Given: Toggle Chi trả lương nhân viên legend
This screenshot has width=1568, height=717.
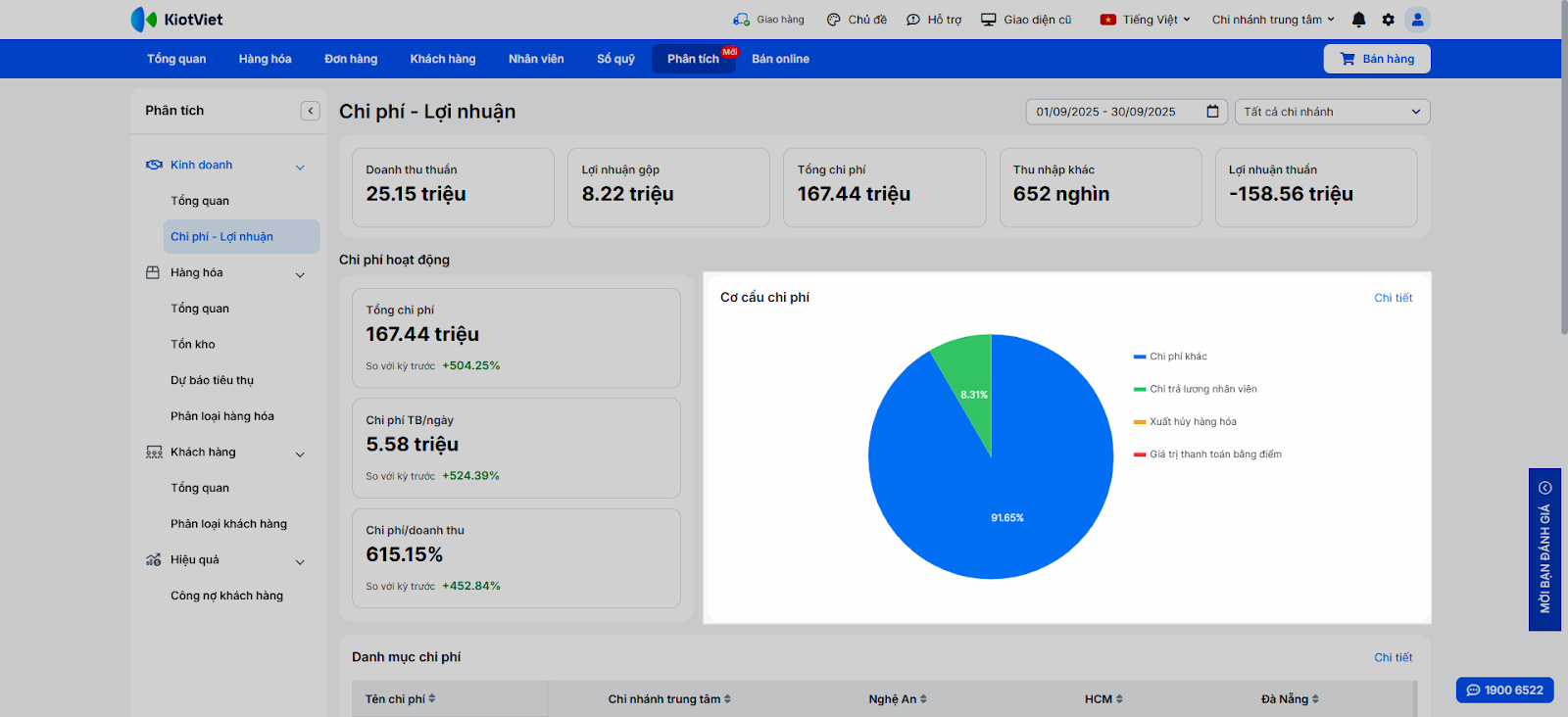Looking at the screenshot, I should point(1202,389).
